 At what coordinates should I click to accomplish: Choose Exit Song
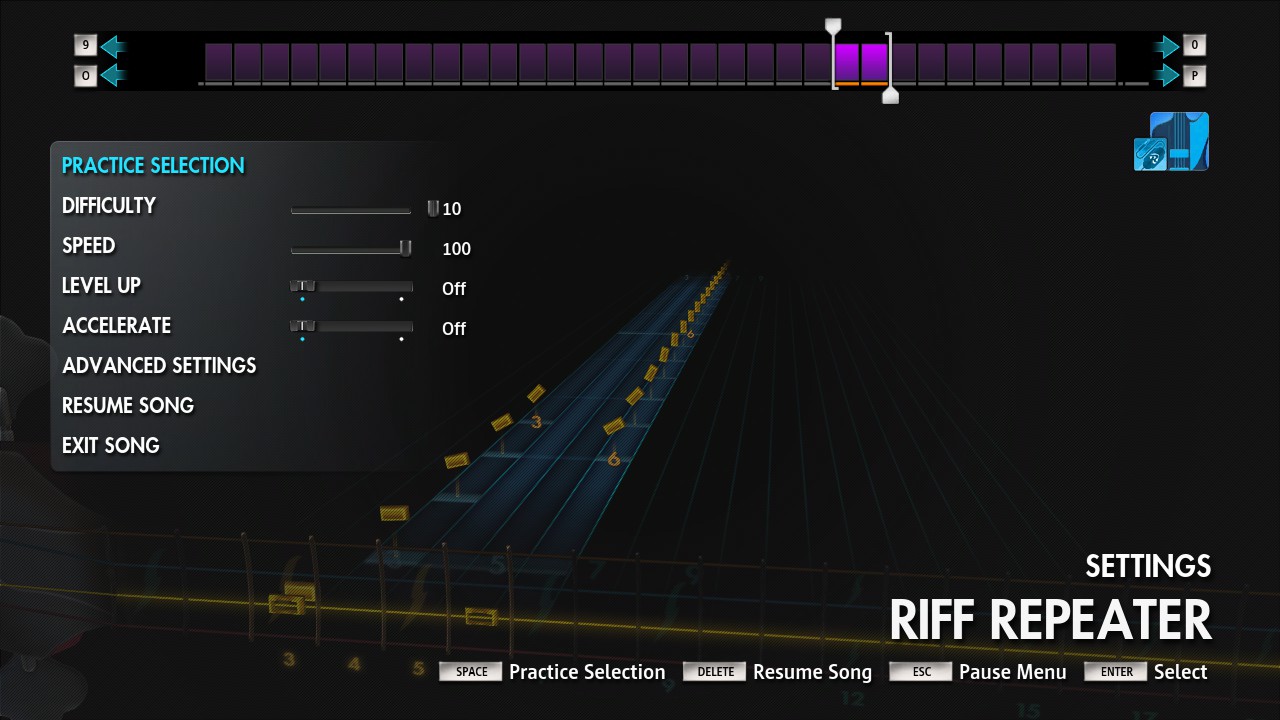(x=111, y=446)
